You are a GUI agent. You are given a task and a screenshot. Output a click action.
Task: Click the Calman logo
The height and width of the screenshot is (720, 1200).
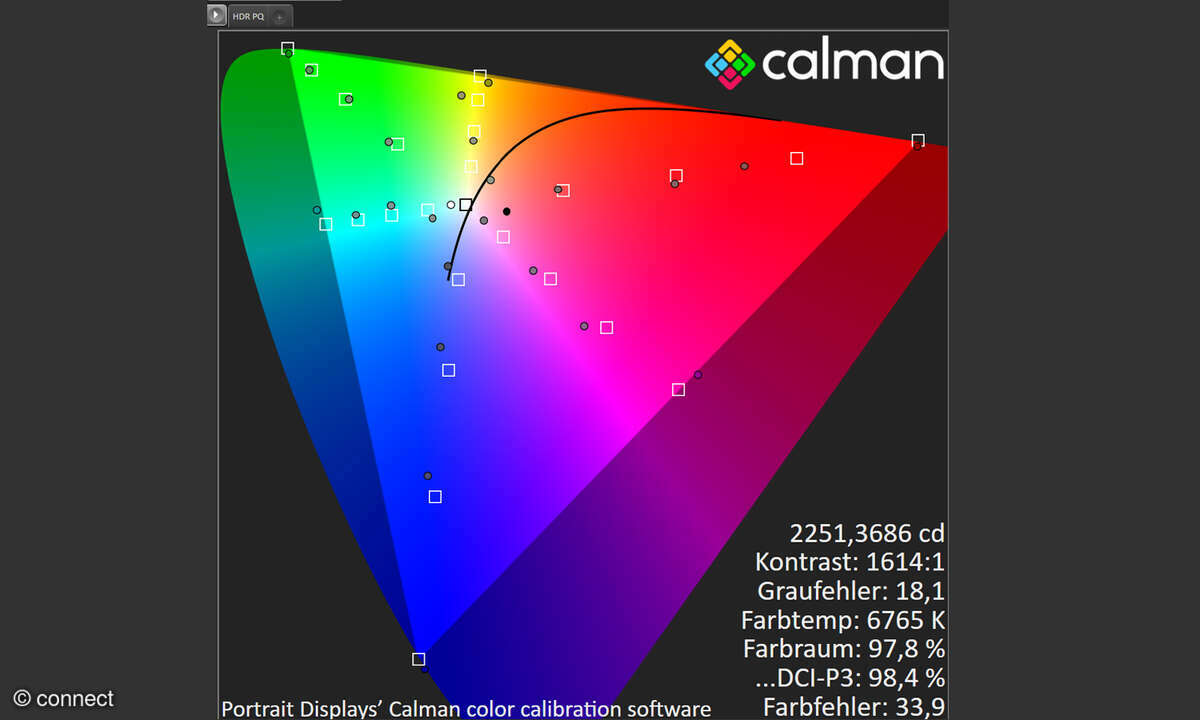click(824, 62)
